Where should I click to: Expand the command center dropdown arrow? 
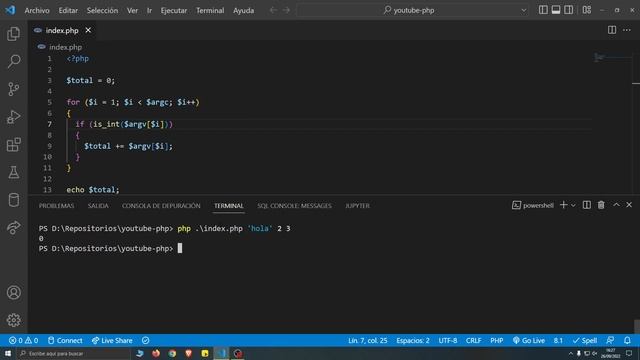pyautogui.click(x=524, y=10)
